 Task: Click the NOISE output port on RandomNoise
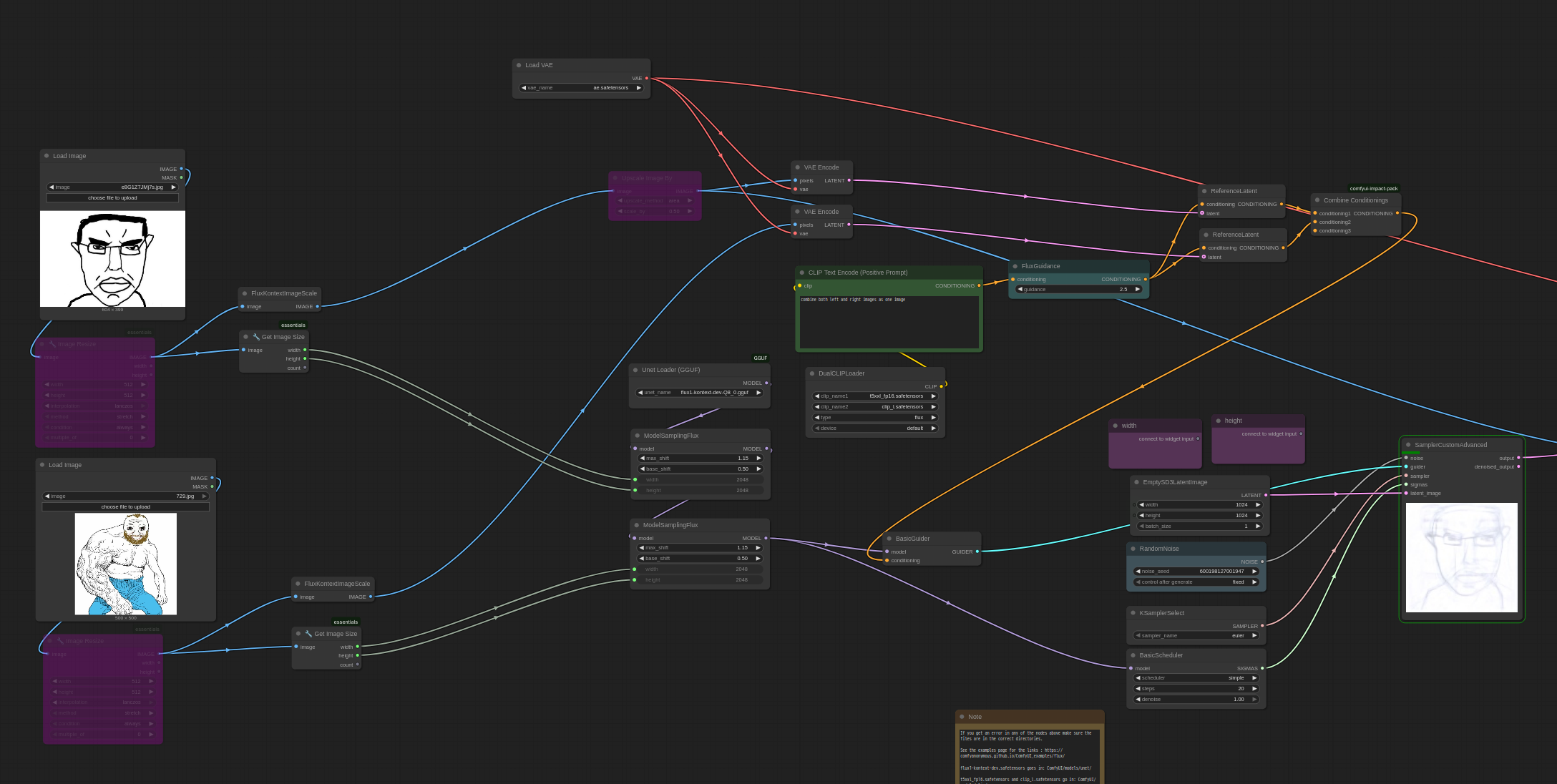coord(1262,562)
